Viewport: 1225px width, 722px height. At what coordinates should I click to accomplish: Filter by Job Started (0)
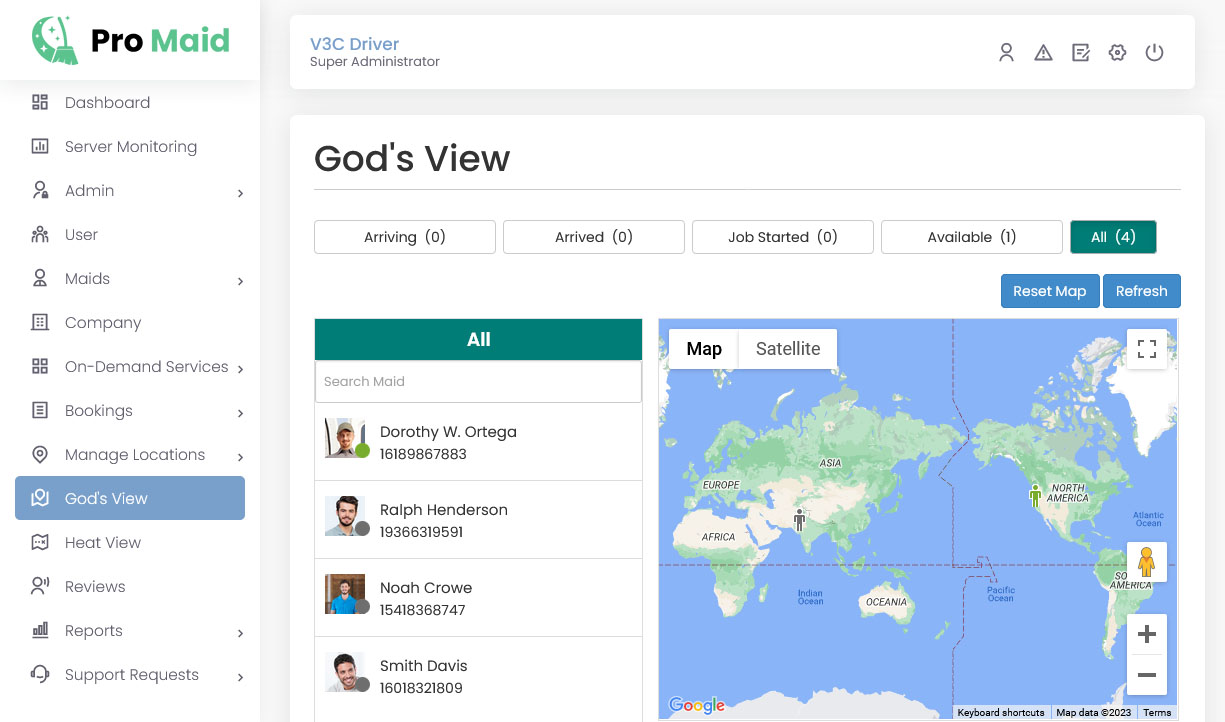783,237
